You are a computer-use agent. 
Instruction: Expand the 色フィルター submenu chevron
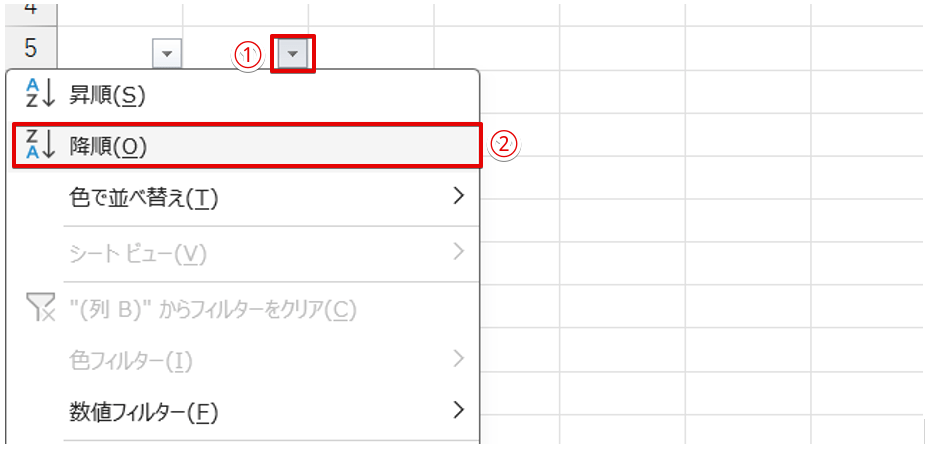coord(458,357)
